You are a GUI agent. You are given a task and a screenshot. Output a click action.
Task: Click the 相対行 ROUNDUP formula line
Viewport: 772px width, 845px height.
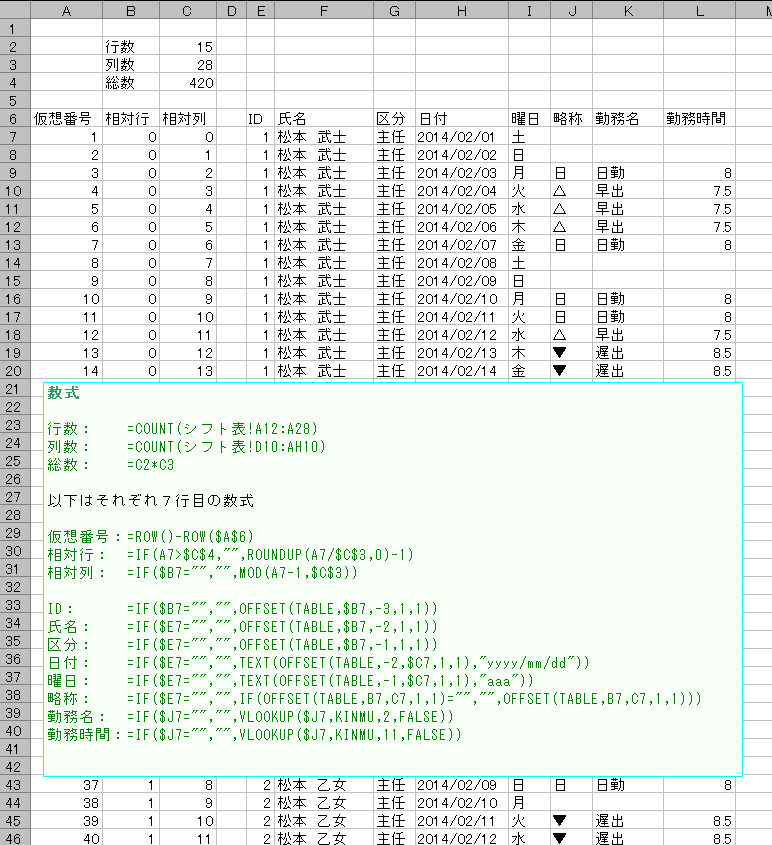(230, 555)
